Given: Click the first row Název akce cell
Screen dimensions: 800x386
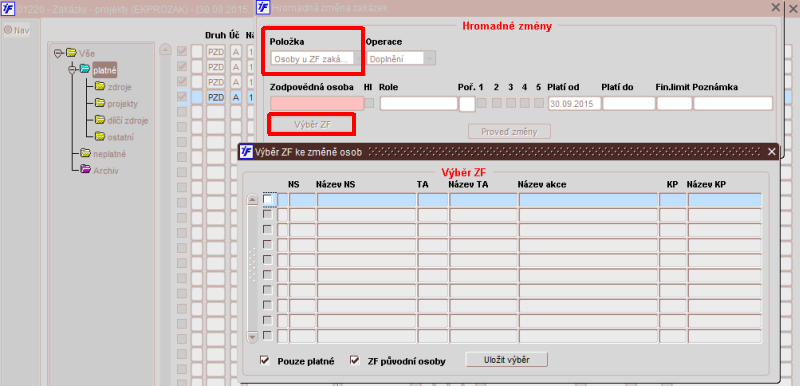Looking at the screenshot, I should click(x=588, y=199).
